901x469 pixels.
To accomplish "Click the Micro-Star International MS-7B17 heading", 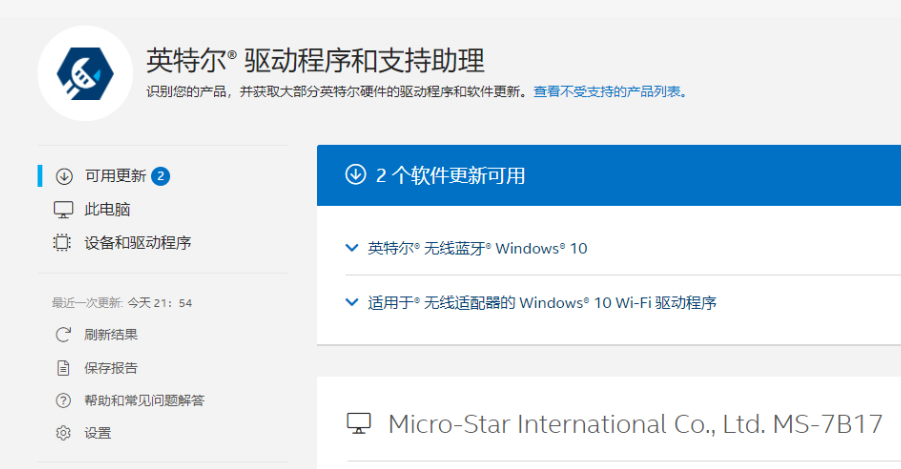I will point(635,424).
